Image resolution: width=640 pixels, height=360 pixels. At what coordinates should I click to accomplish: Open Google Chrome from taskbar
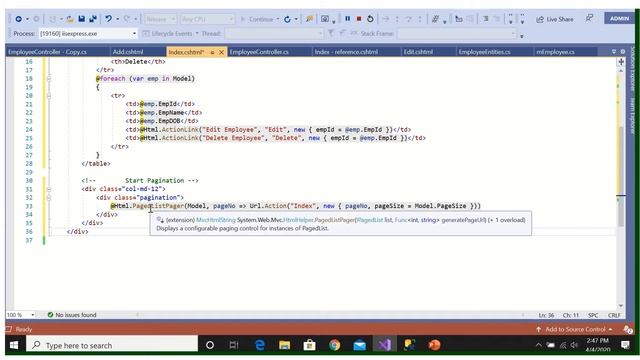coord(335,345)
